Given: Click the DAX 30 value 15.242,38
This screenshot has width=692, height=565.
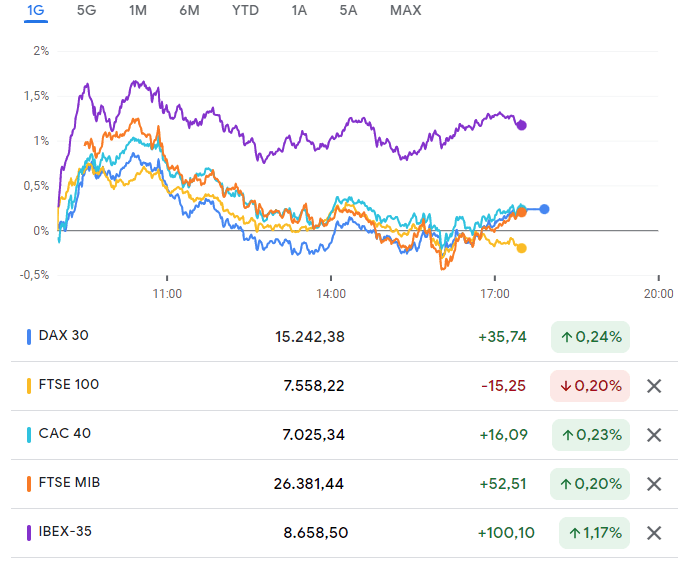Looking at the screenshot, I should (310, 337).
